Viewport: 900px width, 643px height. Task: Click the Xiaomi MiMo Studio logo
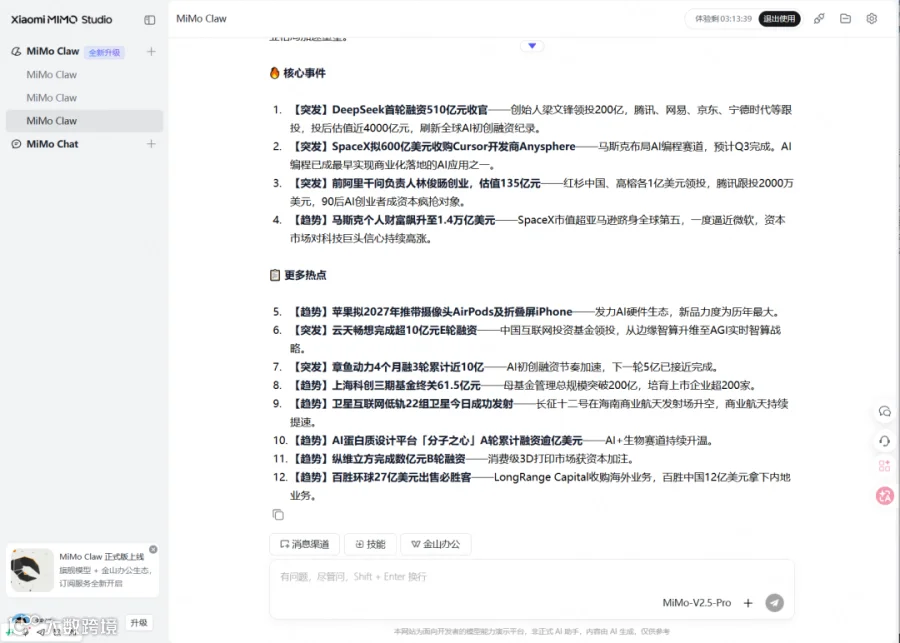click(x=61, y=20)
